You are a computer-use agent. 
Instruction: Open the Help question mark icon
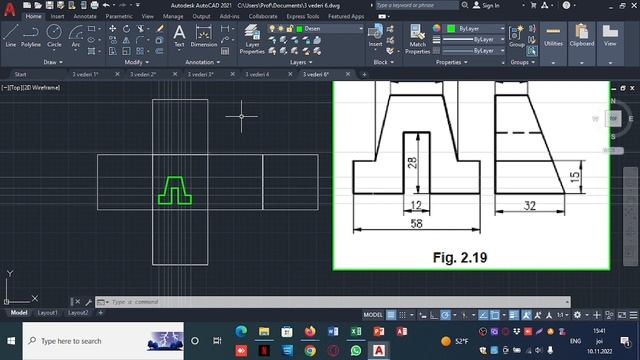(567, 5)
